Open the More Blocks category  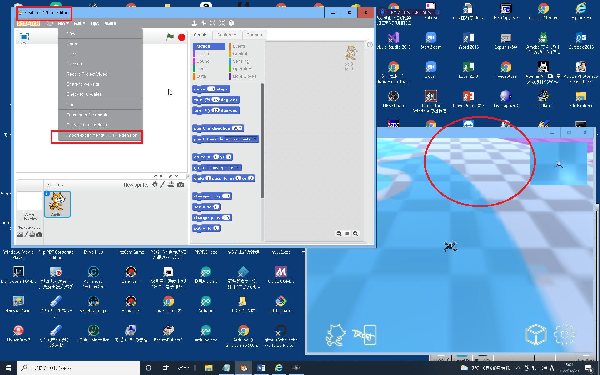click(x=243, y=76)
